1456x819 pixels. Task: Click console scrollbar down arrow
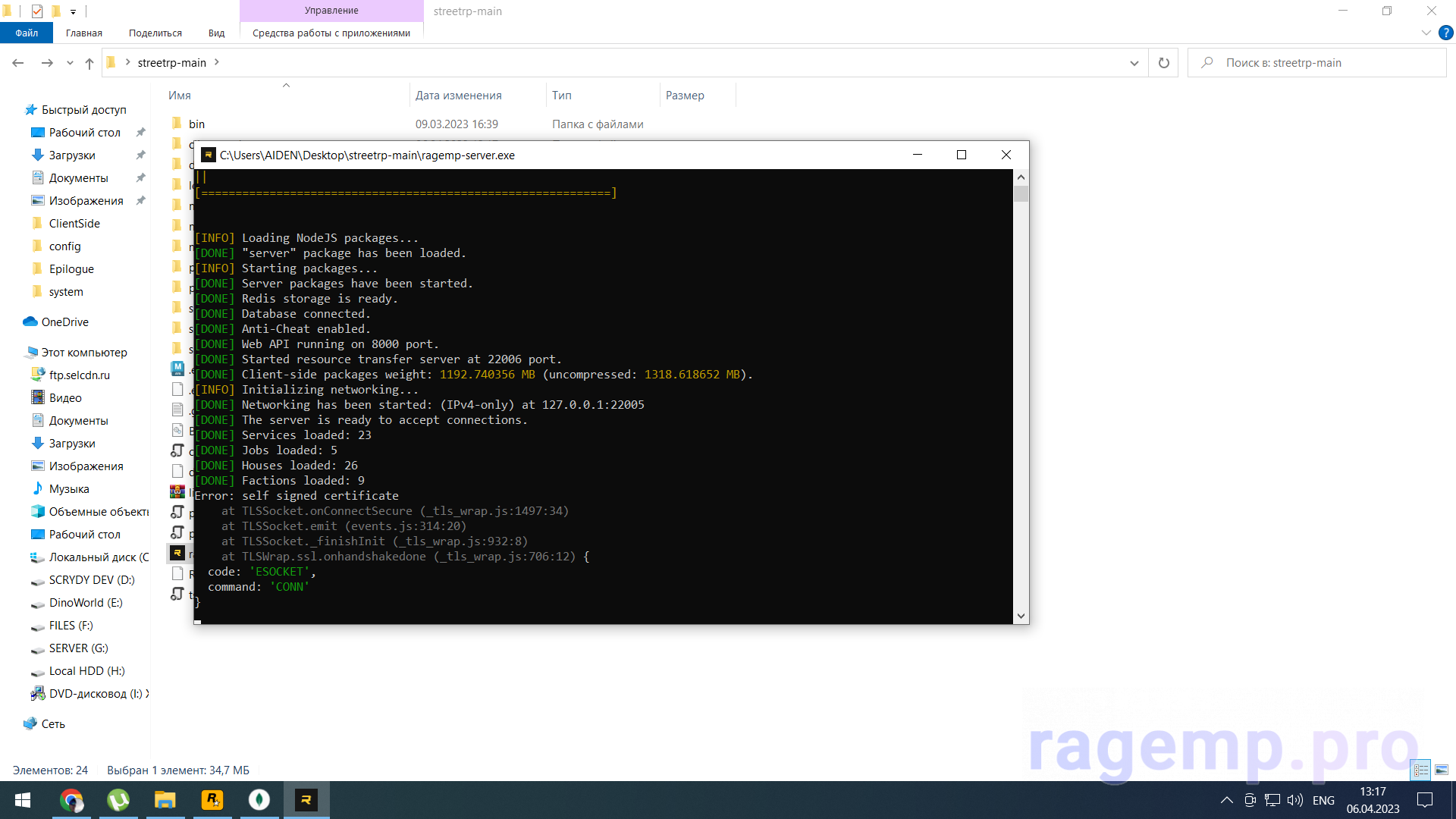(1021, 616)
